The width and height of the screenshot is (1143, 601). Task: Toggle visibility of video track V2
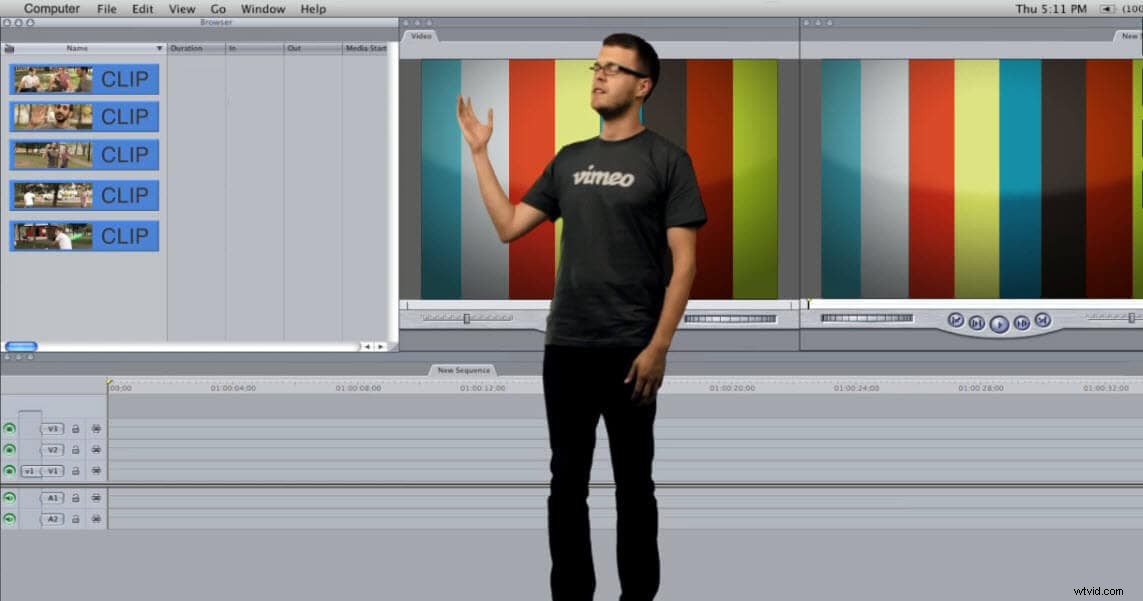[x=8, y=449]
